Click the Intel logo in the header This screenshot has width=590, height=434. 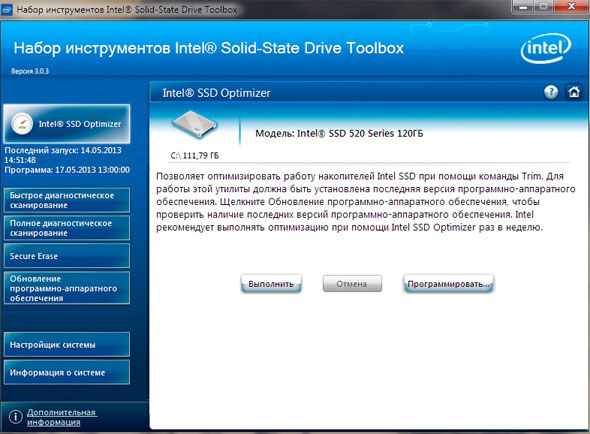point(546,48)
